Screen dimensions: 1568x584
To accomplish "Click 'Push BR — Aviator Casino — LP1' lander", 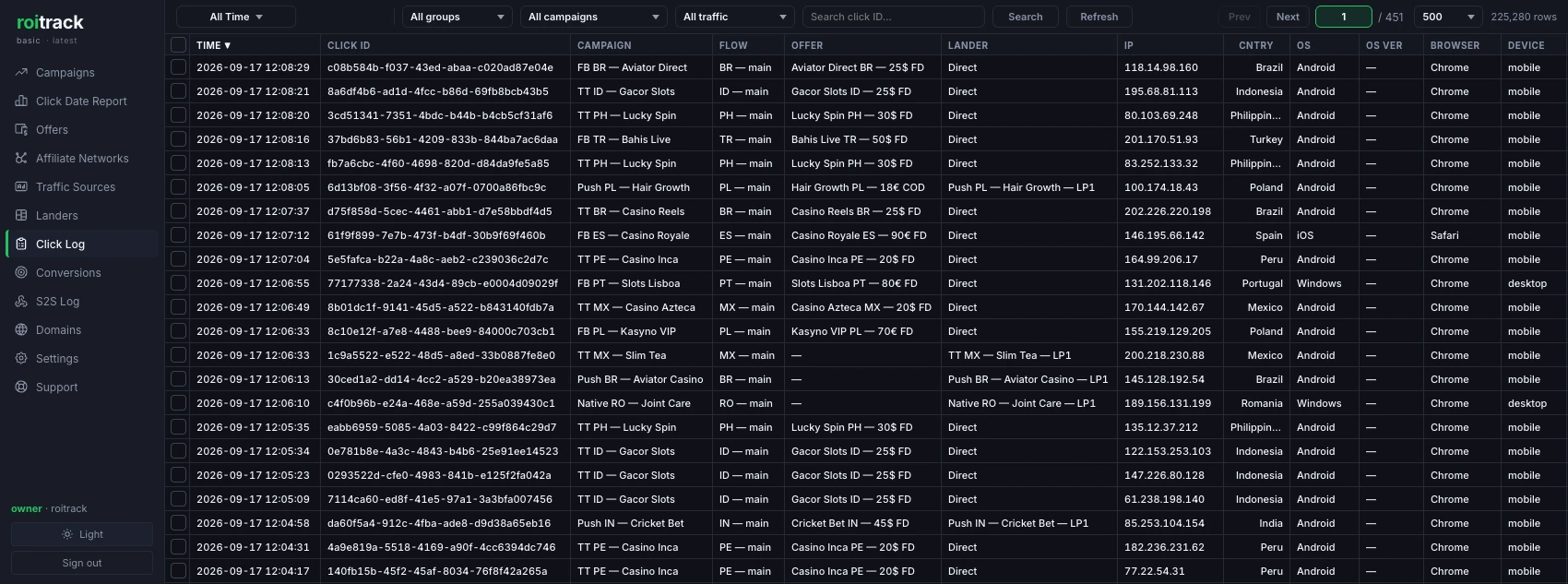I will point(1028,379).
